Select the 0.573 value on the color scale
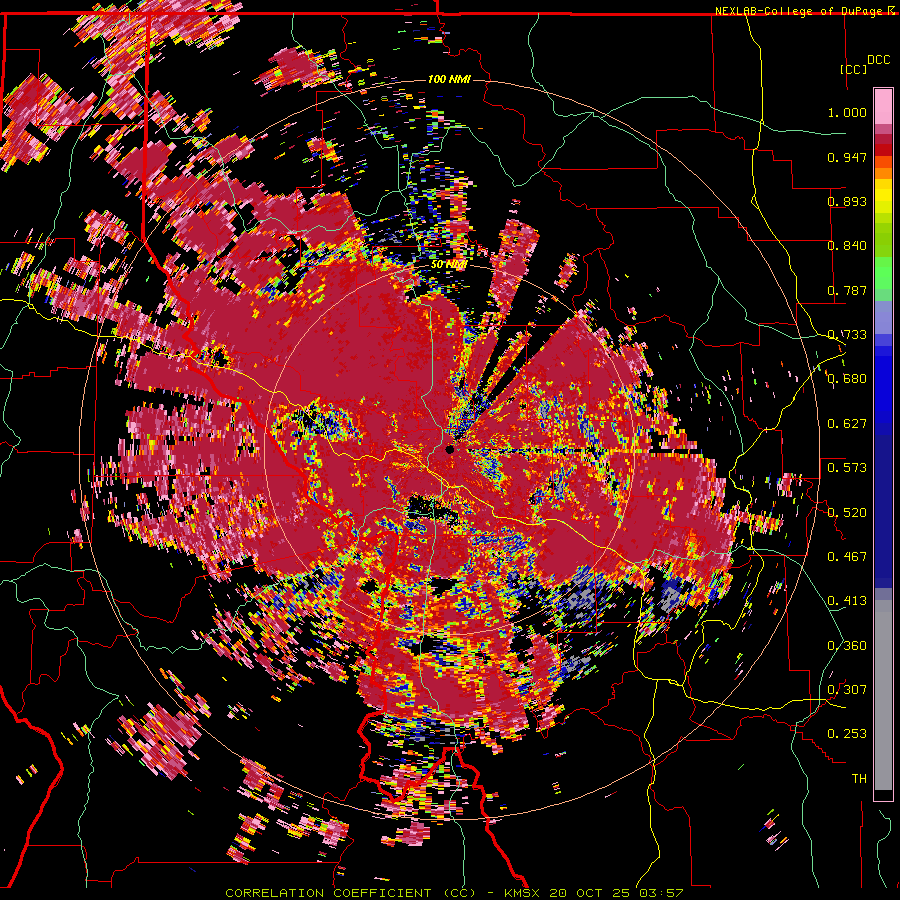 (x=847, y=468)
